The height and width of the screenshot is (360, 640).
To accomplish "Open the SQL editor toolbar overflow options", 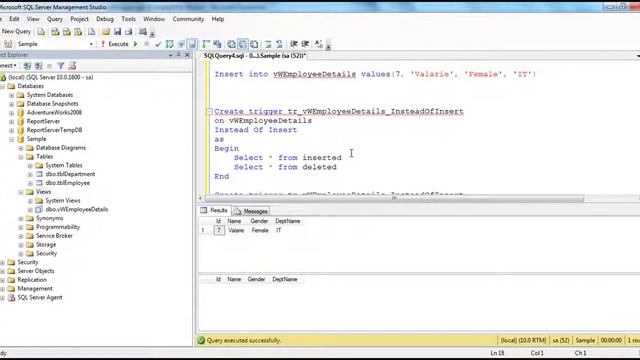I will (x=328, y=46).
